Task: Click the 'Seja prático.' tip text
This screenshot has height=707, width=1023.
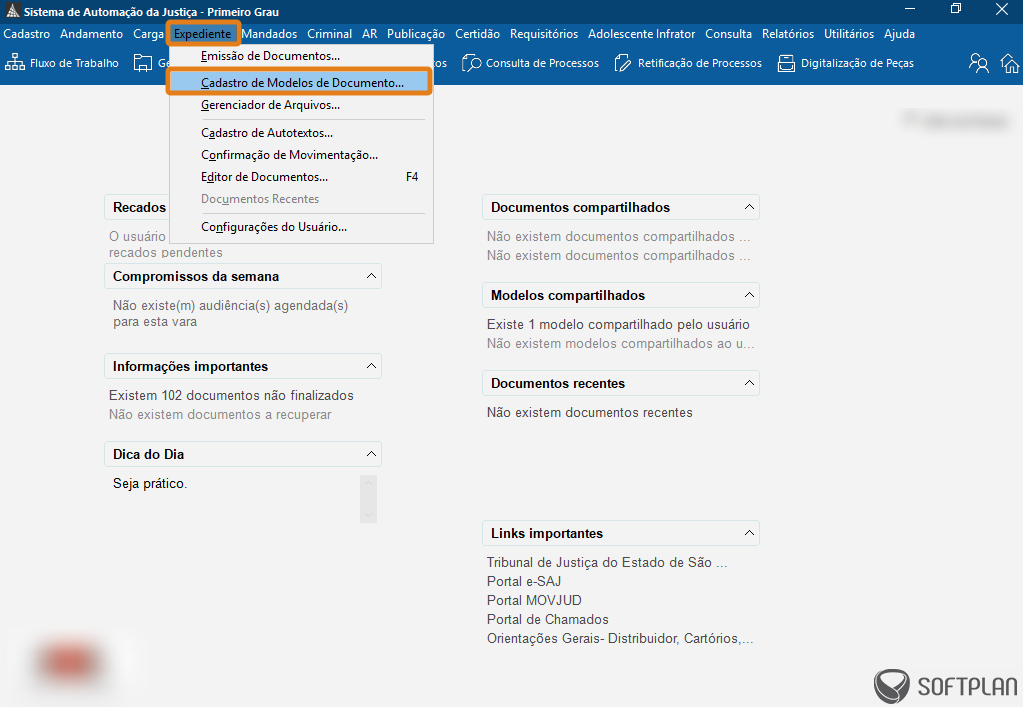Action: 150,483
